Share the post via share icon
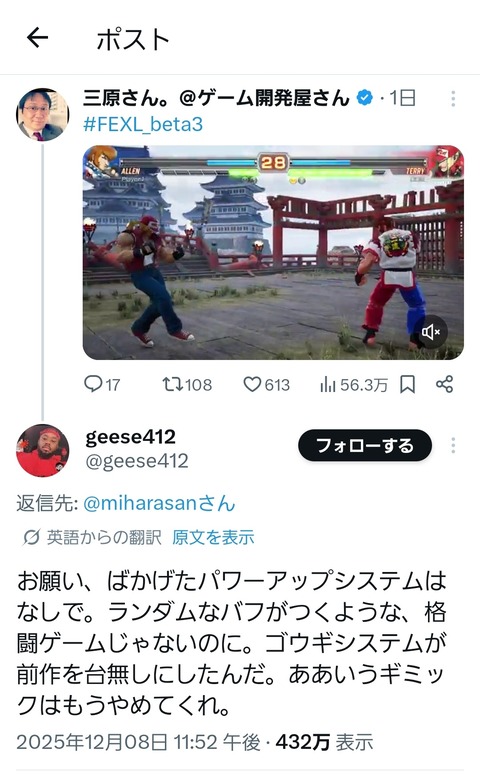Image resolution: width=480 pixels, height=776 pixels. click(x=444, y=384)
